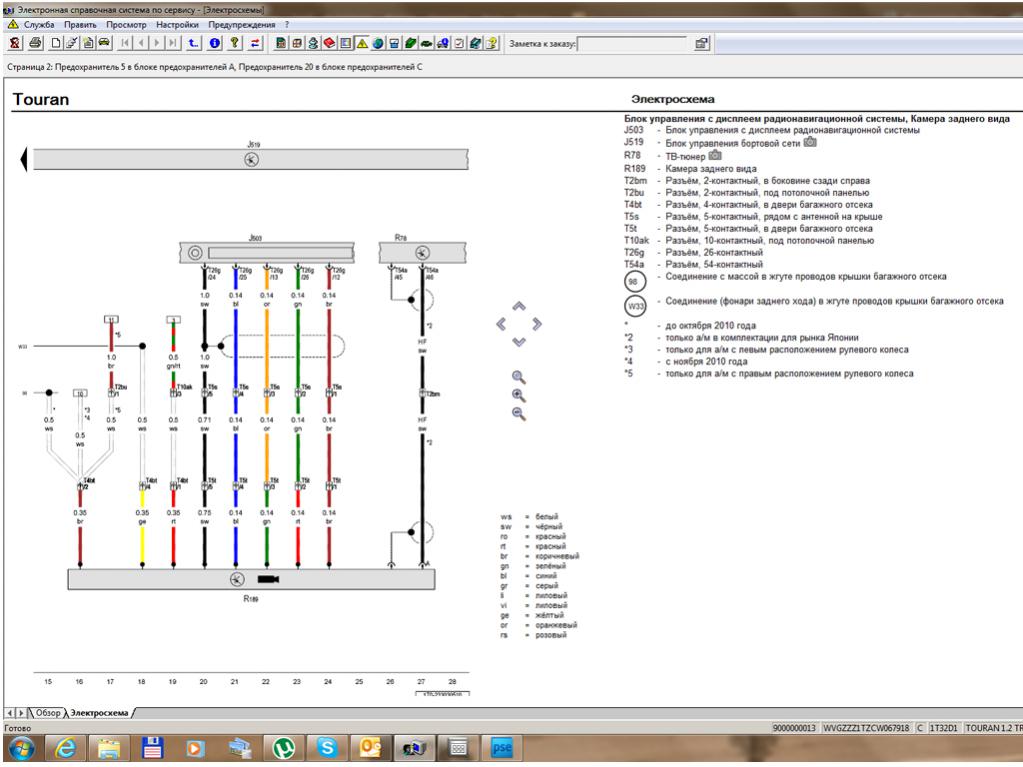Click the print toolbar icon

(x=35, y=43)
